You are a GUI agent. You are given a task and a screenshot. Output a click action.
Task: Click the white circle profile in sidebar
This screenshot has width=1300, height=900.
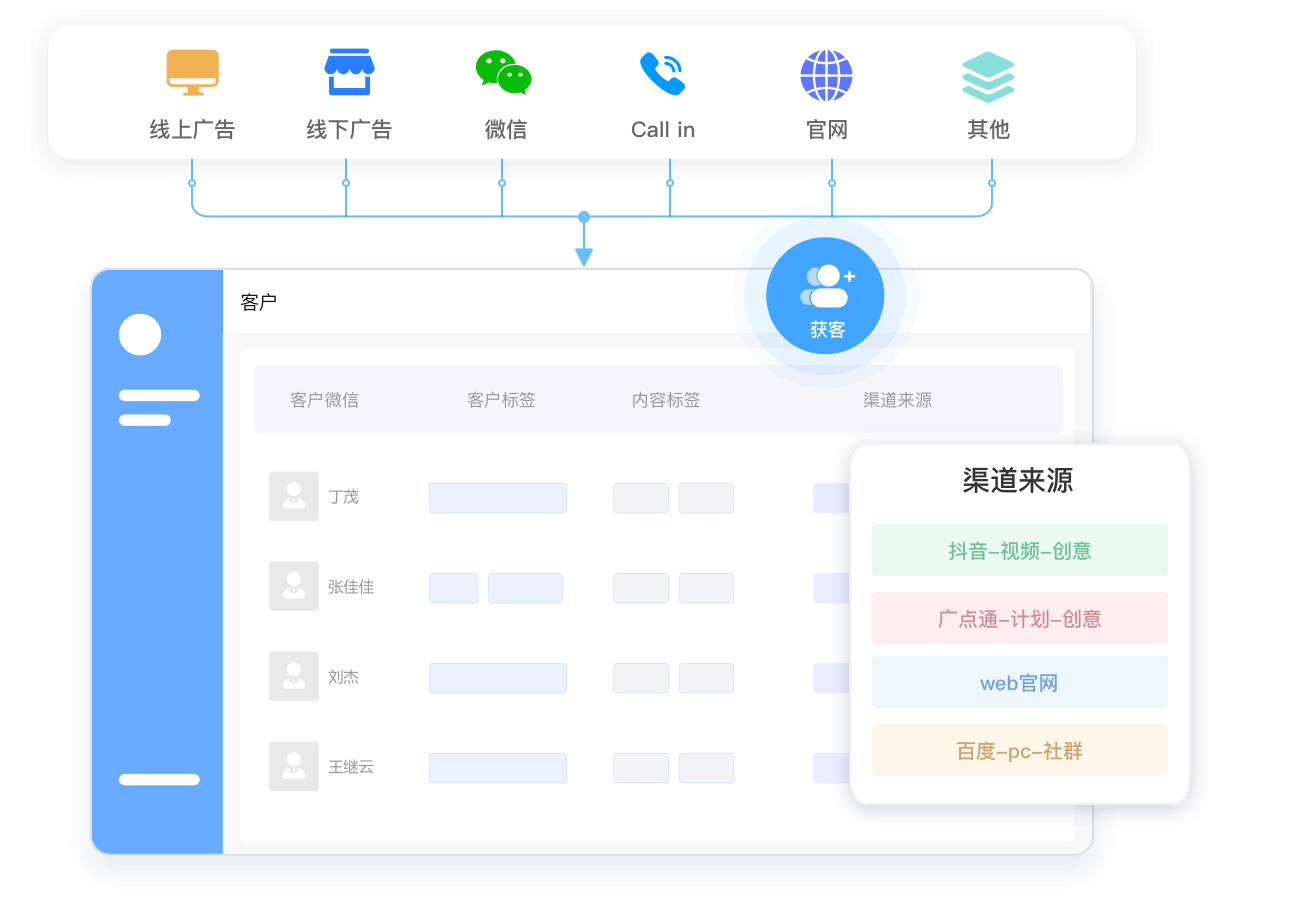[140, 334]
